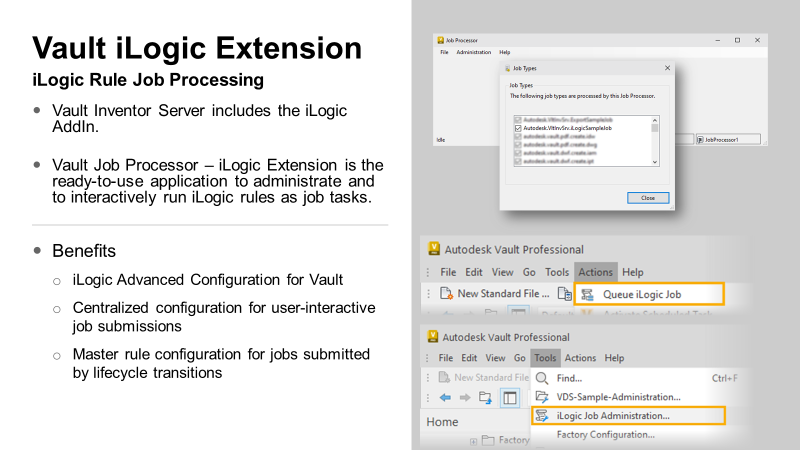
Task: Click the VDS-Sample-Administration folder icon
Action: tap(542, 397)
